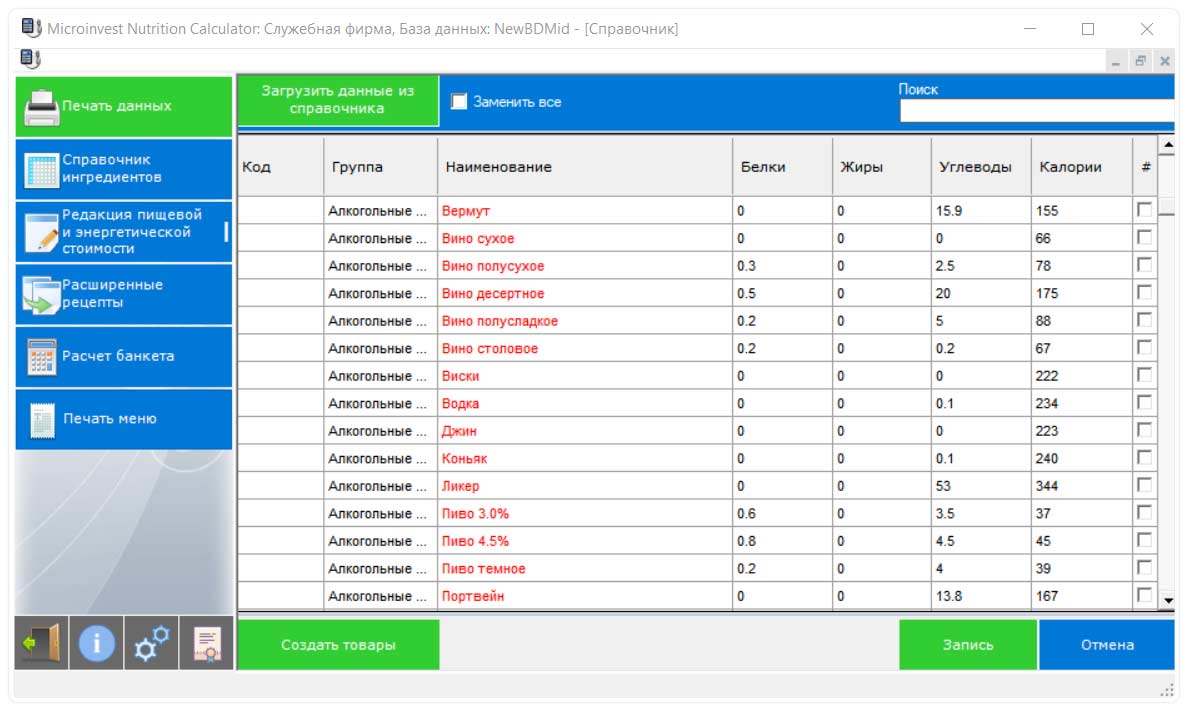Click the app icon in the title bar
Screen dimensions: 1188x711
click(31, 28)
